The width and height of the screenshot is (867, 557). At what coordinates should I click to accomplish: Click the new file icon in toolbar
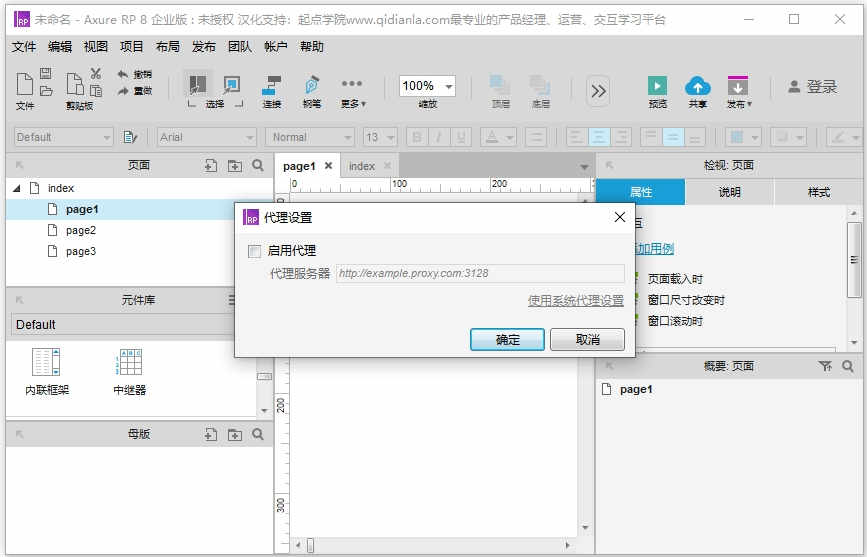24,84
